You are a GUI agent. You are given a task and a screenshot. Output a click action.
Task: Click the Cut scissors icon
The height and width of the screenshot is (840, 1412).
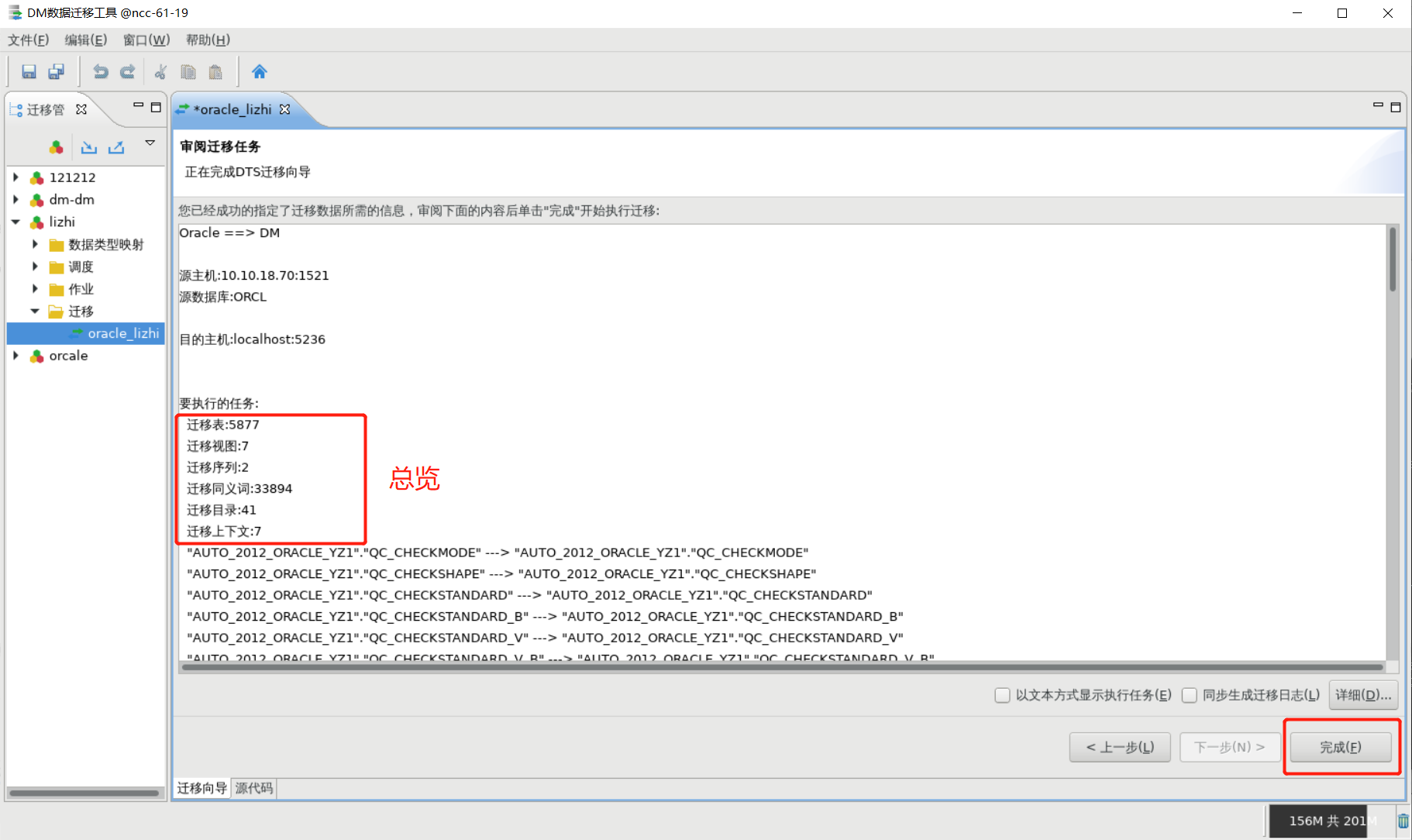click(160, 72)
